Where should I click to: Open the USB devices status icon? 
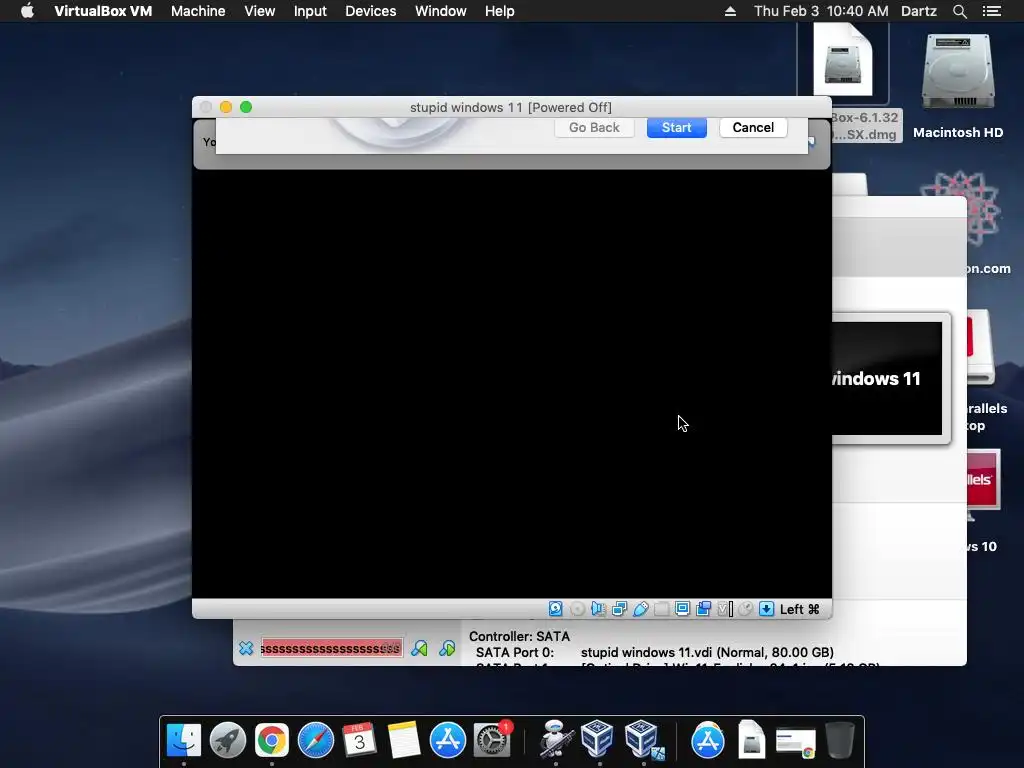[641, 609]
